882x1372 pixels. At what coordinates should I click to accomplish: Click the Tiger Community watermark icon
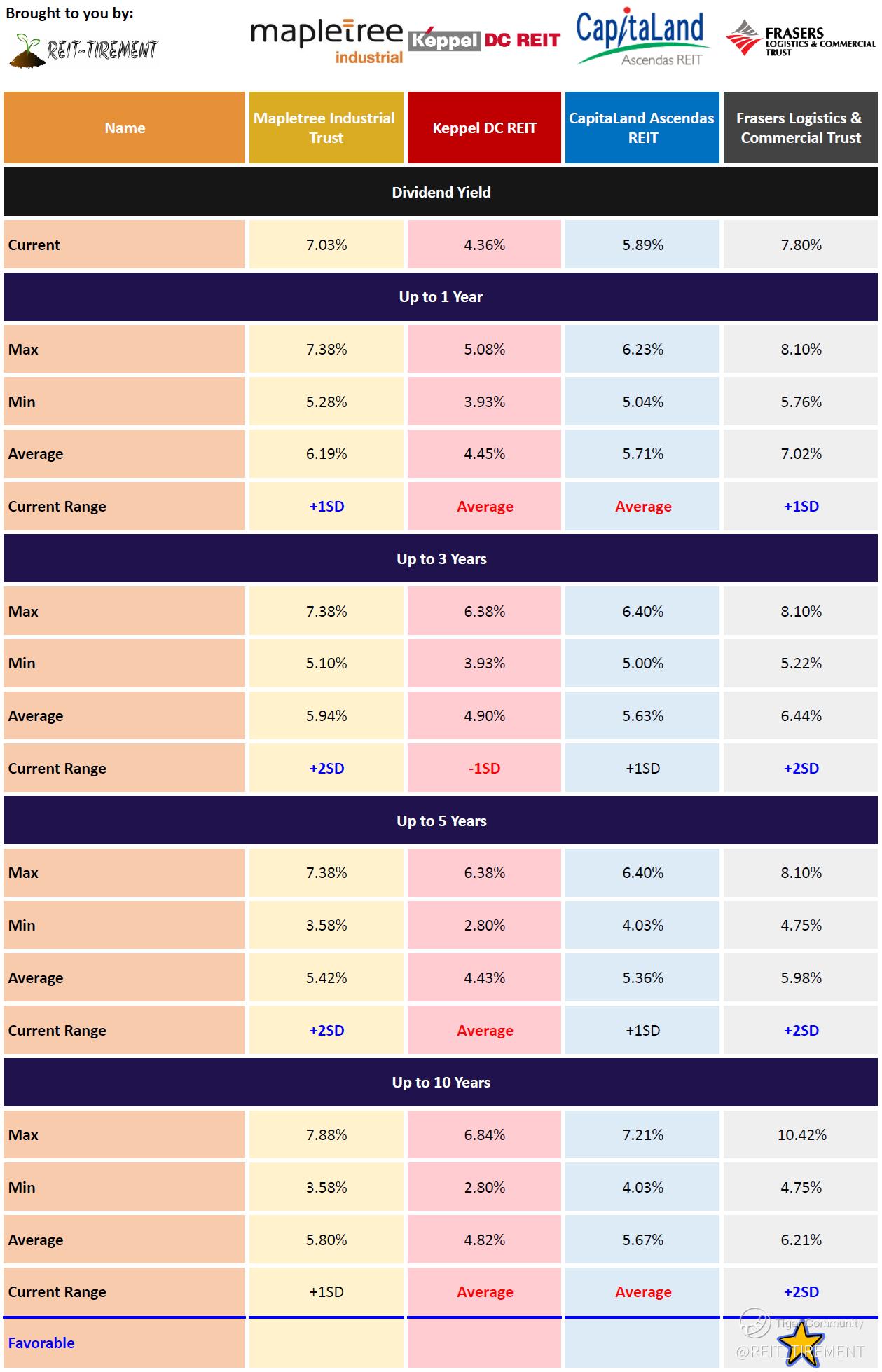coord(755,1322)
